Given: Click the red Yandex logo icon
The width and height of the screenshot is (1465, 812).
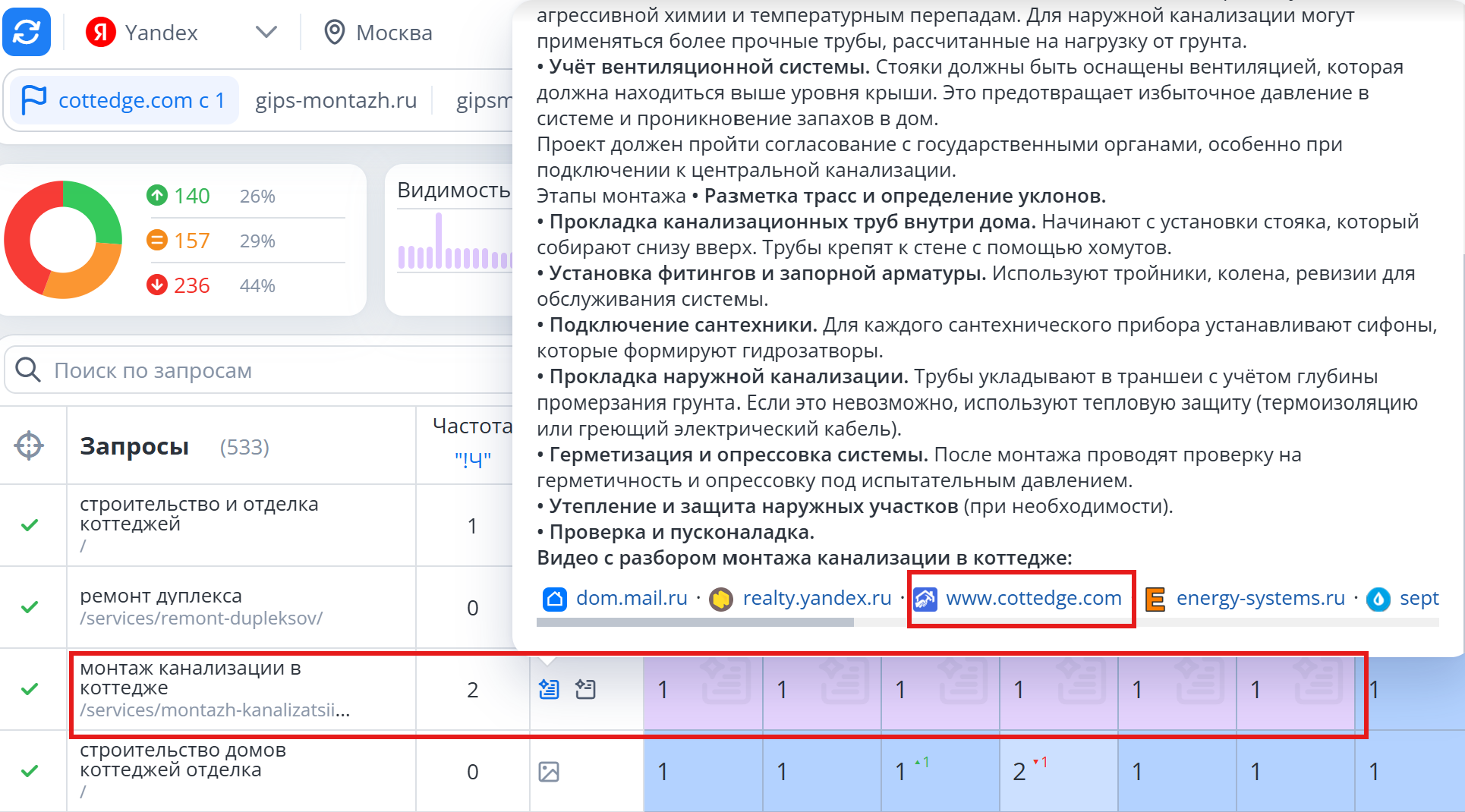Looking at the screenshot, I should (x=101, y=32).
